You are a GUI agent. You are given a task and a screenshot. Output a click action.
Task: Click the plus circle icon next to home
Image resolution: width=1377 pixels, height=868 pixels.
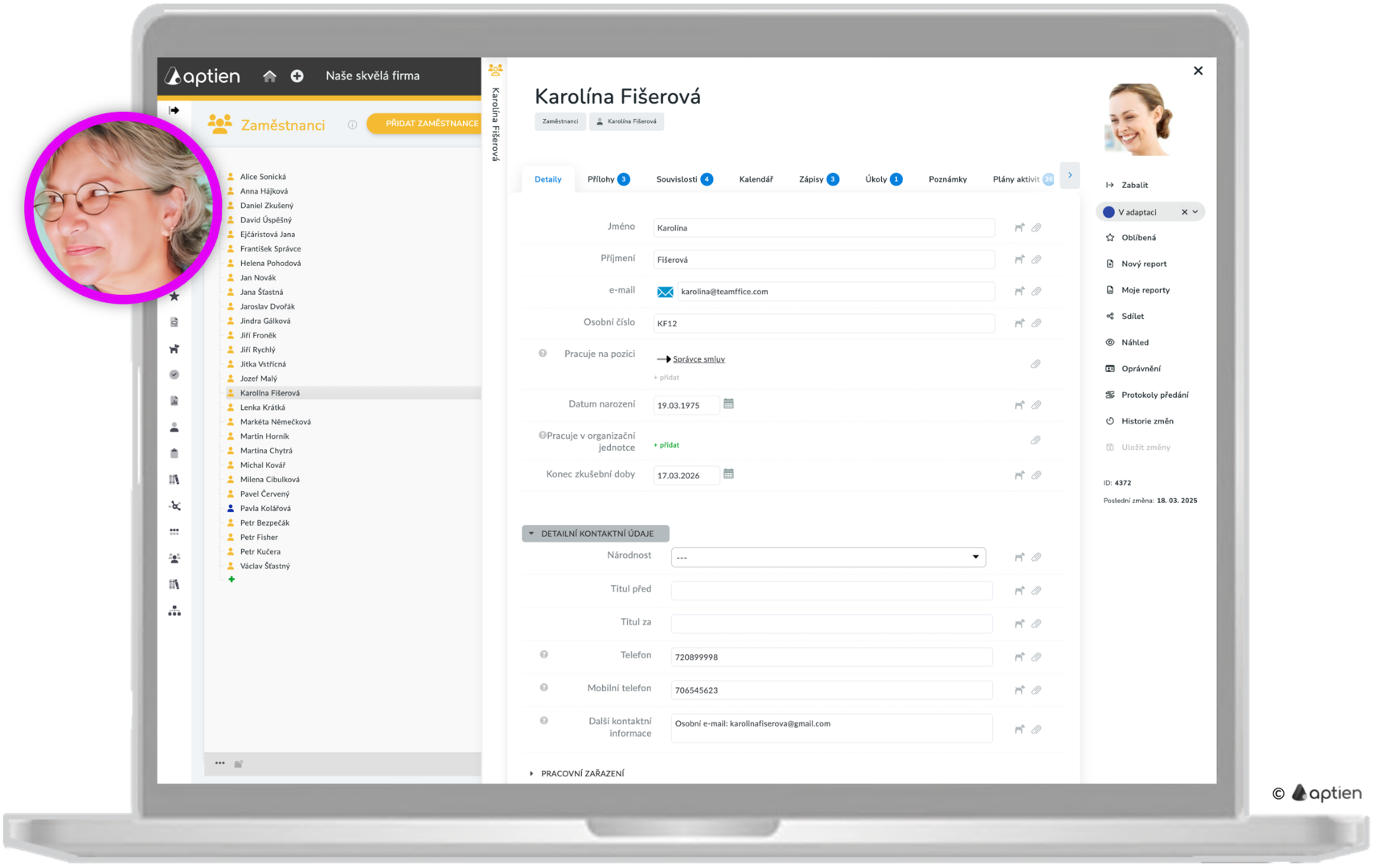tap(297, 76)
